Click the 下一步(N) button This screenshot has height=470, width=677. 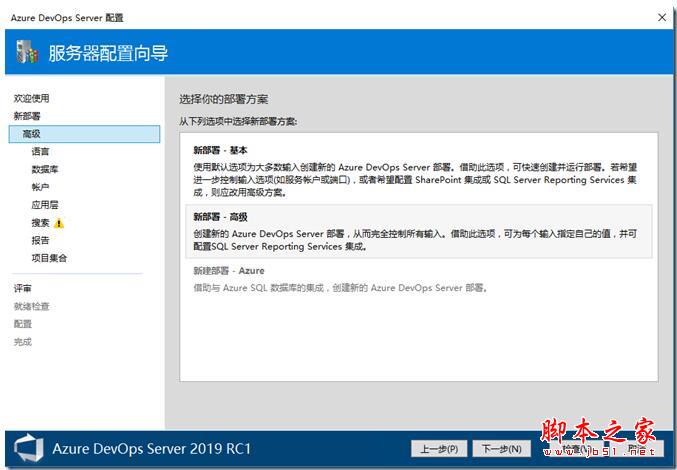pos(501,449)
